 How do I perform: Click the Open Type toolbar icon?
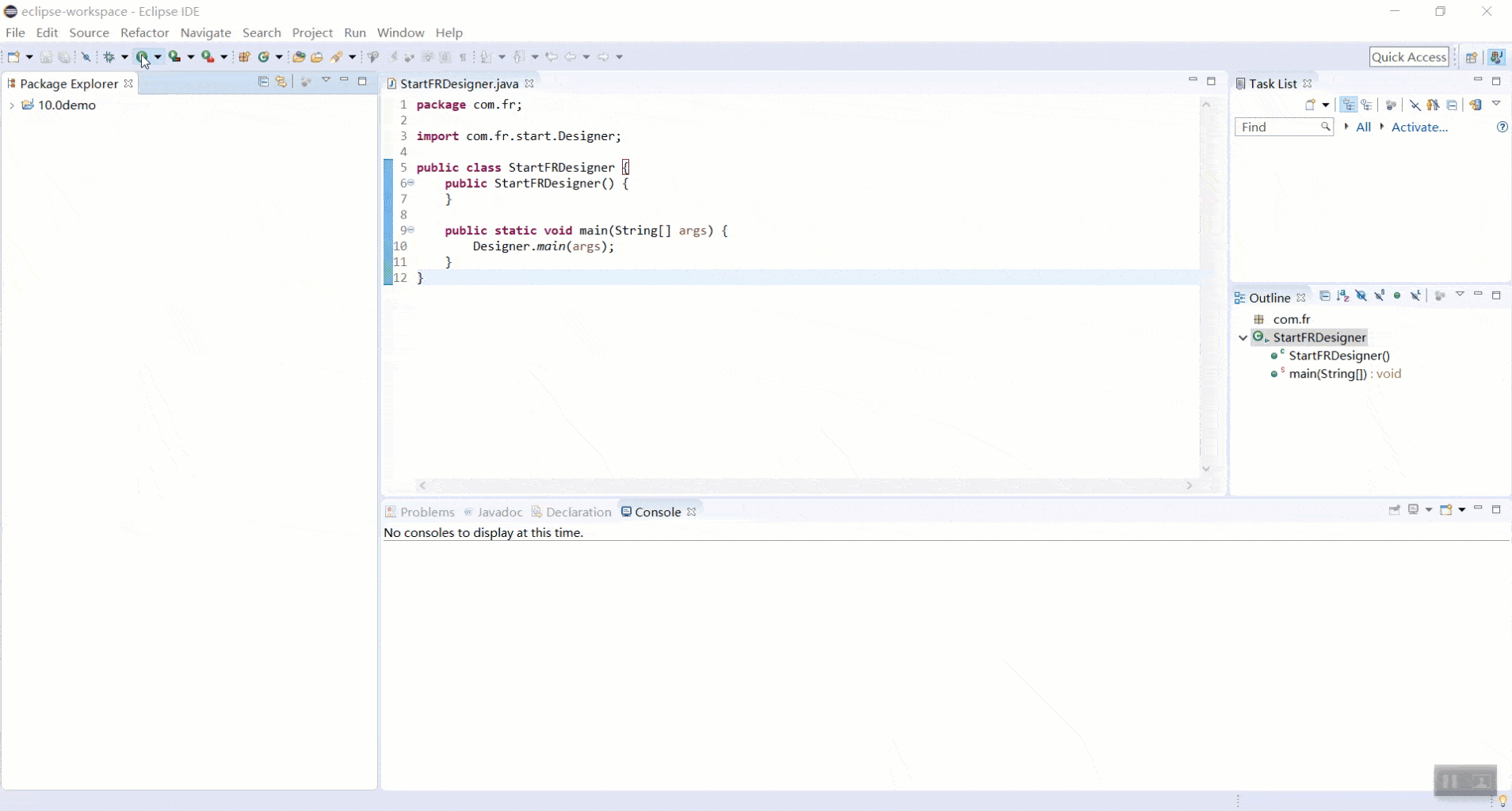(x=299, y=57)
